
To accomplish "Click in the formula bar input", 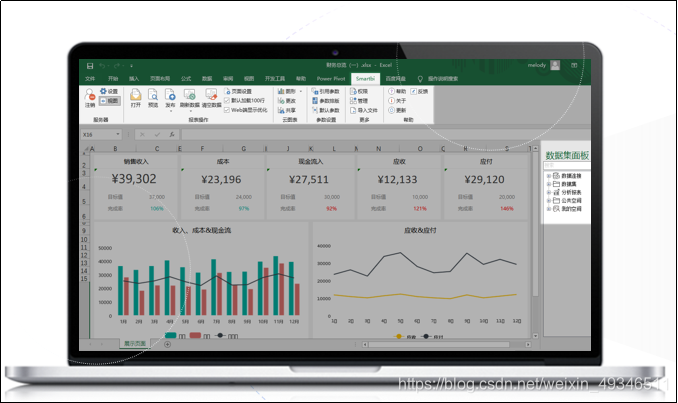I will 385,135.
